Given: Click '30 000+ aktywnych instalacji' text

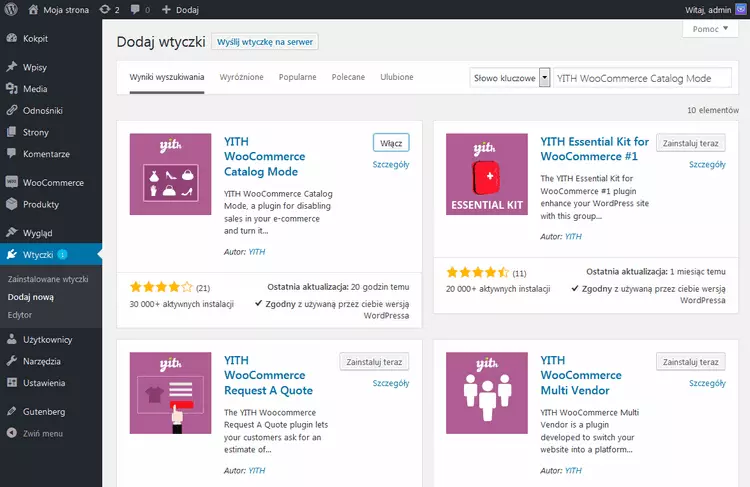Looking at the screenshot, I should [x=182, y=304].
